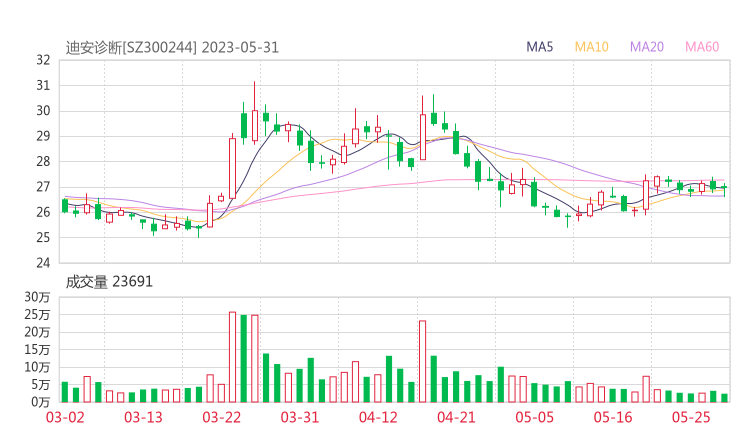Click the price axis value 30
The image size is (740, 440).
pyautogui.click(x=43, y=111)
